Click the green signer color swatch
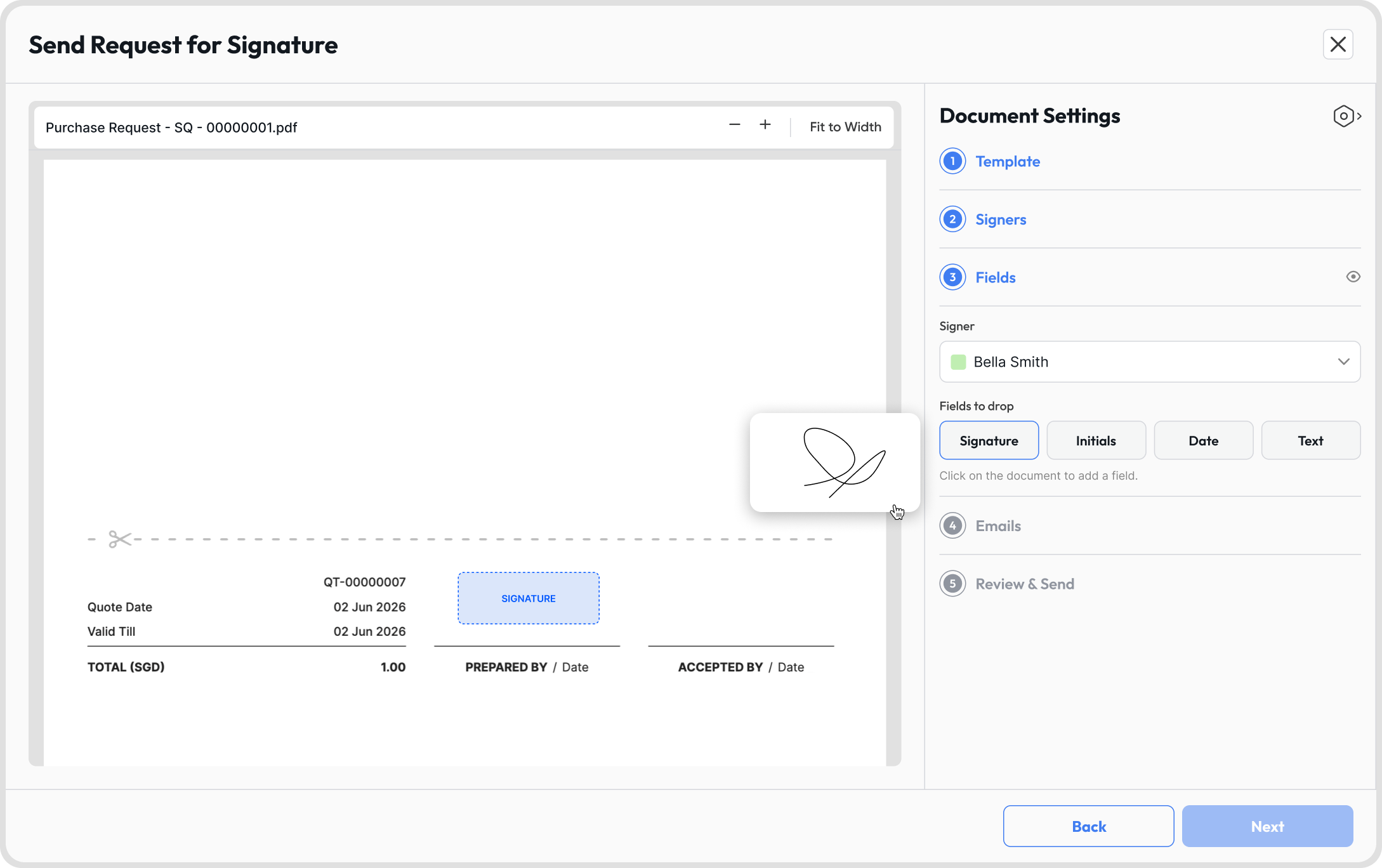This screenshot has width=1382, height=868. click(x=958, y=362)
